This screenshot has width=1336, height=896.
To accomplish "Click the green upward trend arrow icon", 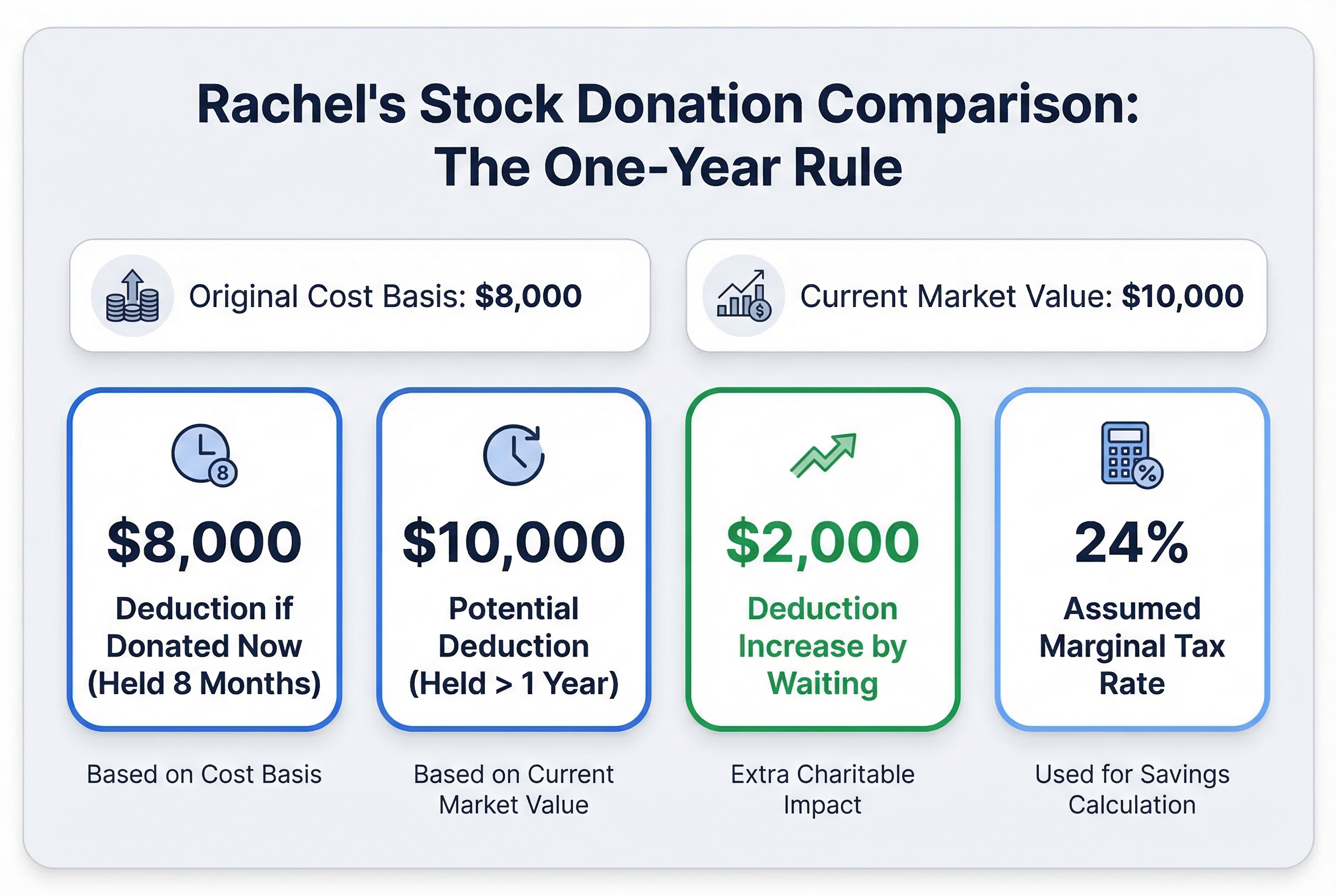I will point(823,455).
